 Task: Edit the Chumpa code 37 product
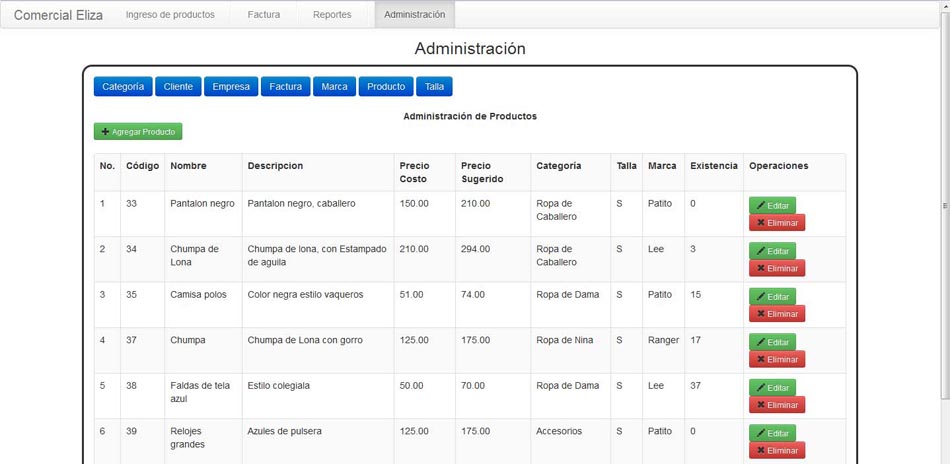pos(772,342)
